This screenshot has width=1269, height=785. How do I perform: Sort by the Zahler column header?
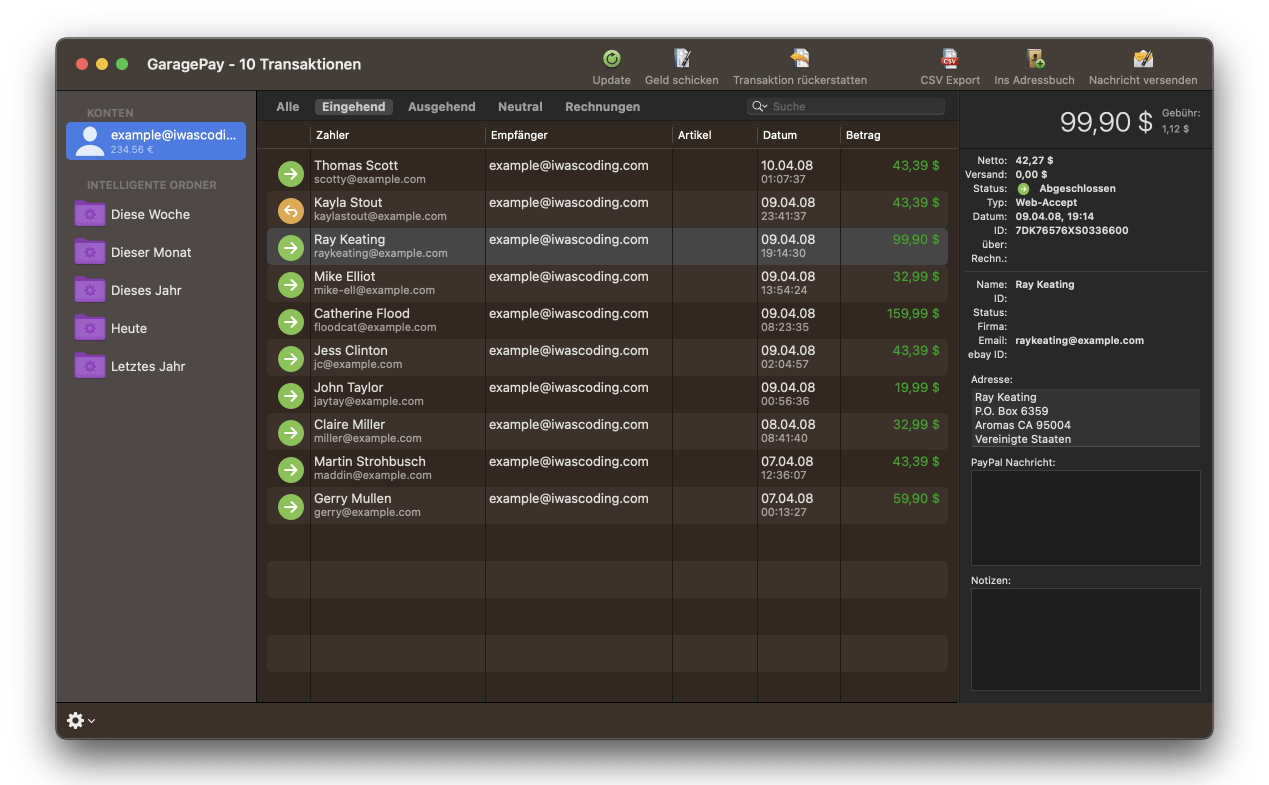(x=398, y=135)
